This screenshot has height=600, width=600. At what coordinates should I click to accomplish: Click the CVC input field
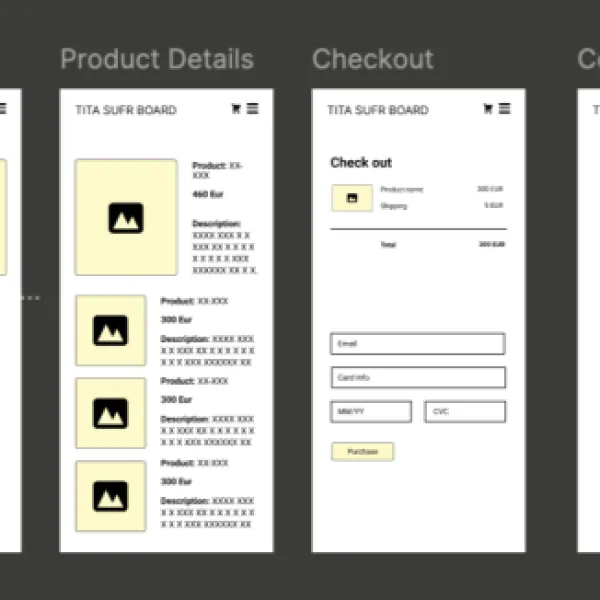tap(465, 412)
